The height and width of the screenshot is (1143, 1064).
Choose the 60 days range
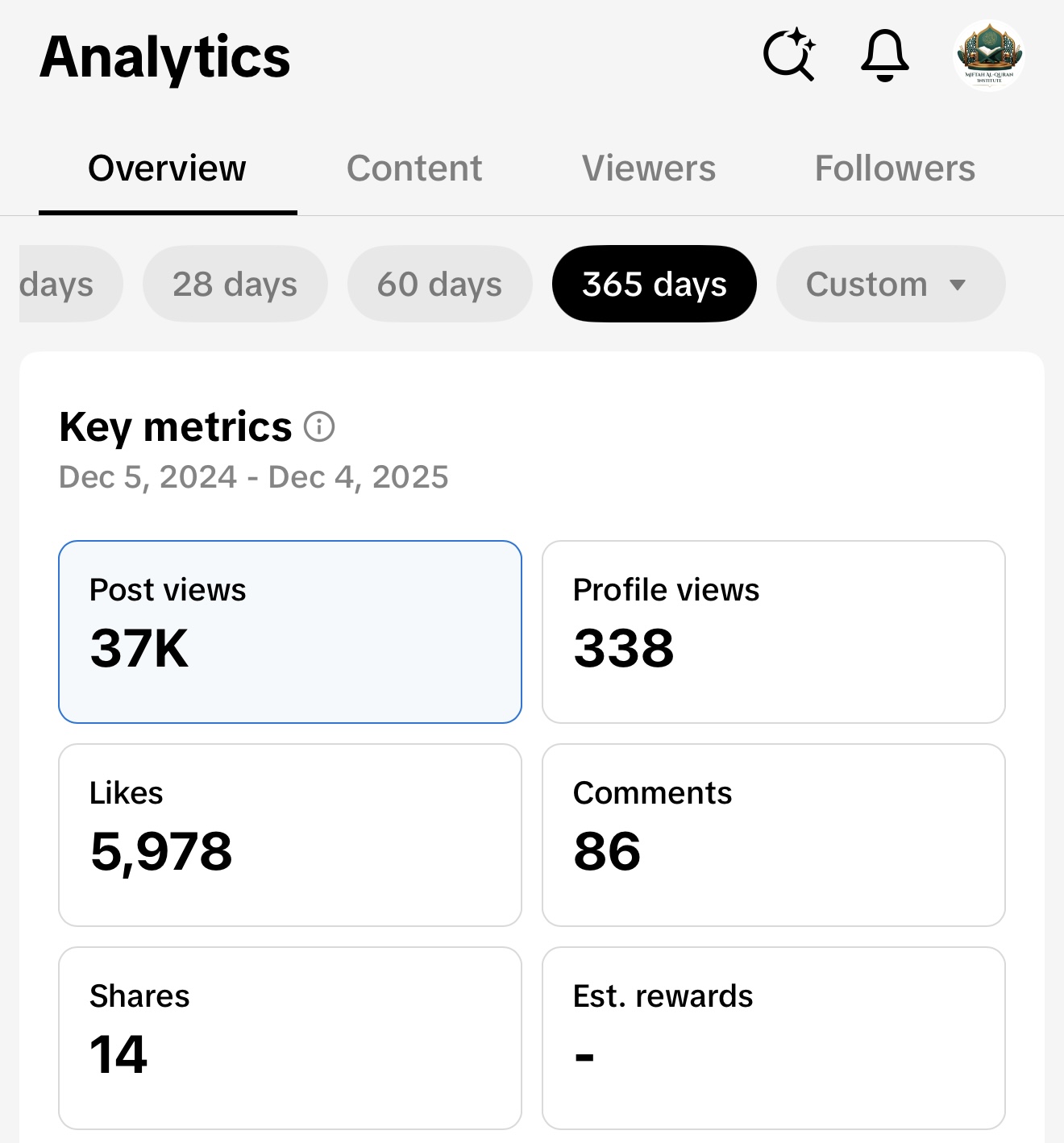439,284
